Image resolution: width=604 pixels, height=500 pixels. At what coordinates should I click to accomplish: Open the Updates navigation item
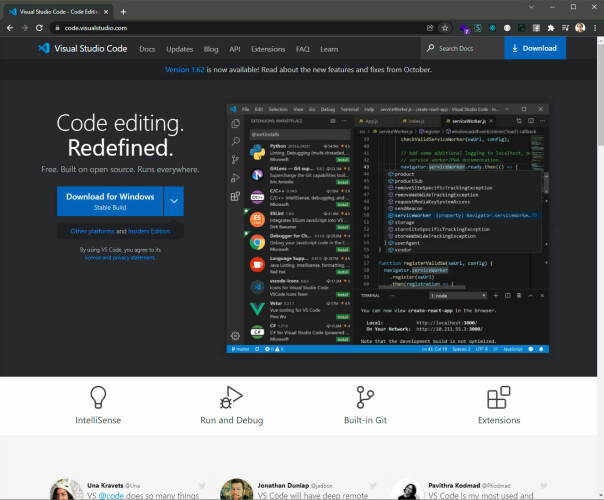[x=180, y=49]
